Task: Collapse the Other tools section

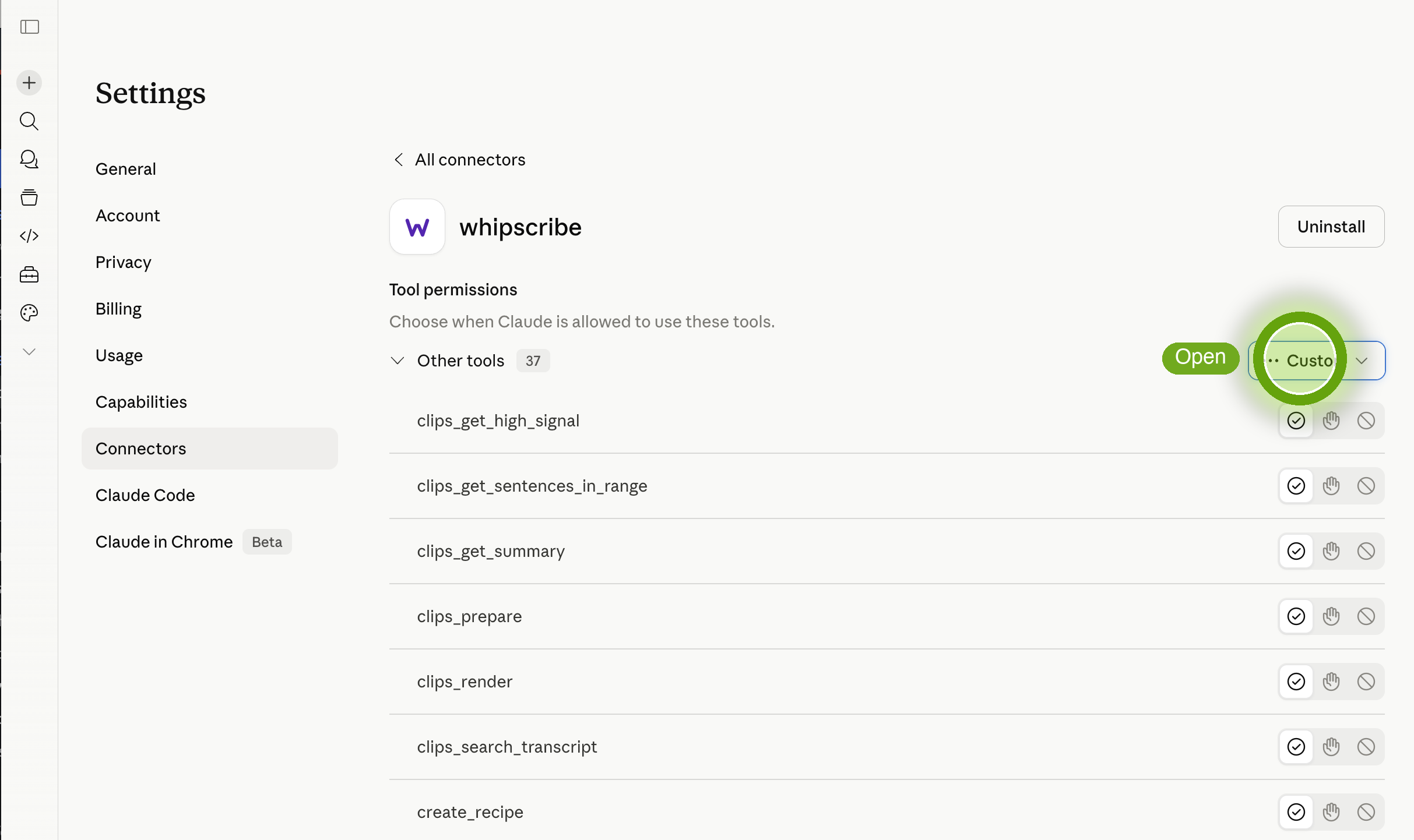Action: tap(398, 361)
